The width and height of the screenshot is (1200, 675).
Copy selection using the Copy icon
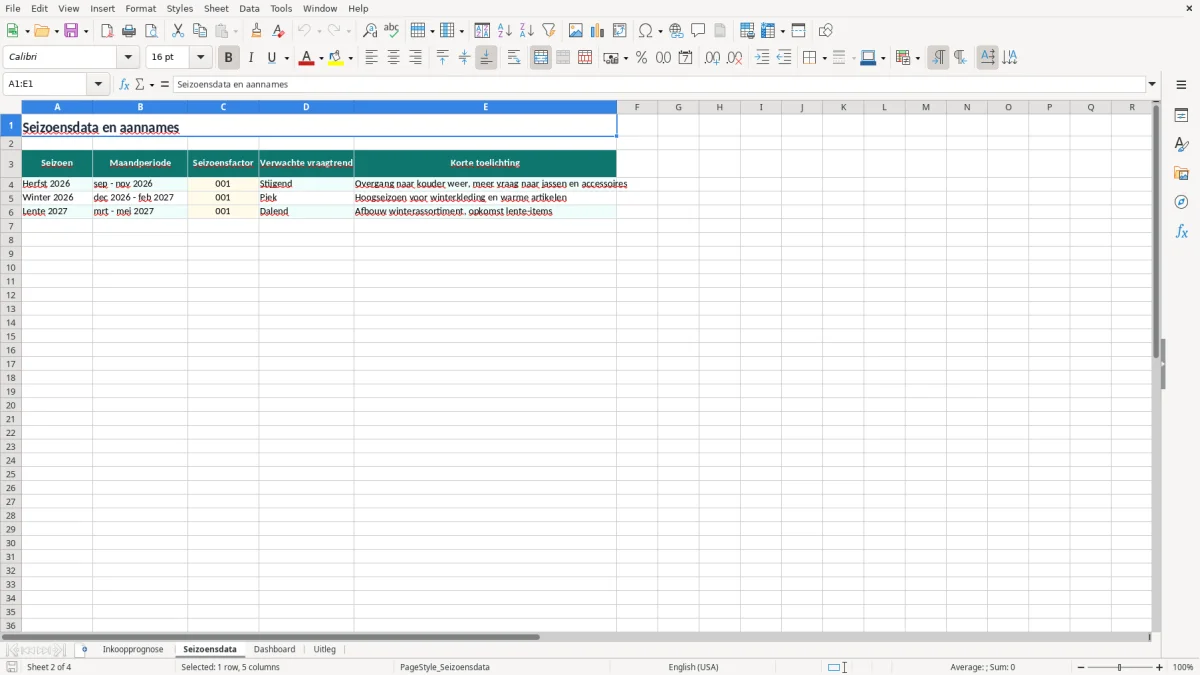click(x=200, y=31)
